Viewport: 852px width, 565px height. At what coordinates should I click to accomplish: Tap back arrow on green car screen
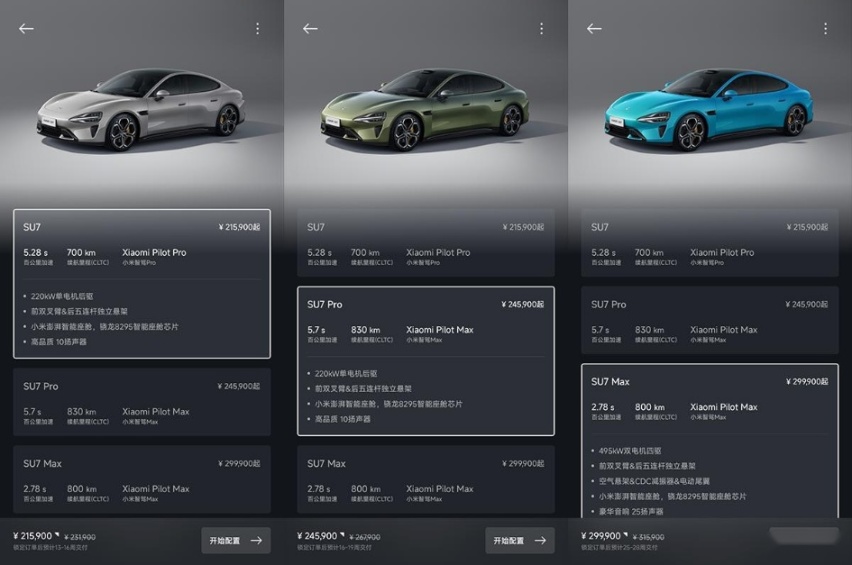coord(310,29)
